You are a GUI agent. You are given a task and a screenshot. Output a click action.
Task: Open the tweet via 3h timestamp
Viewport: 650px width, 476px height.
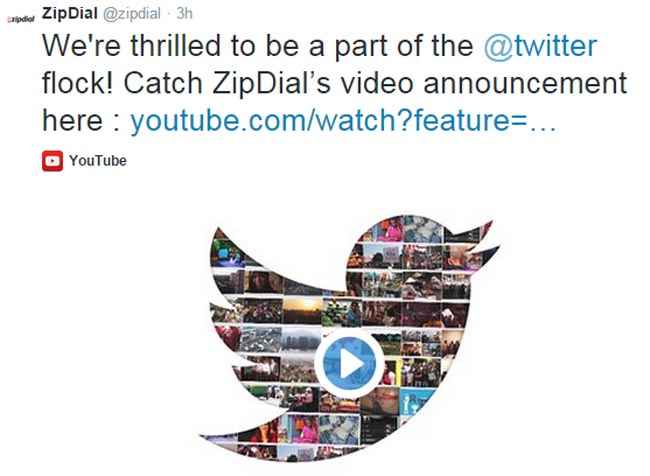pos(184,13)
